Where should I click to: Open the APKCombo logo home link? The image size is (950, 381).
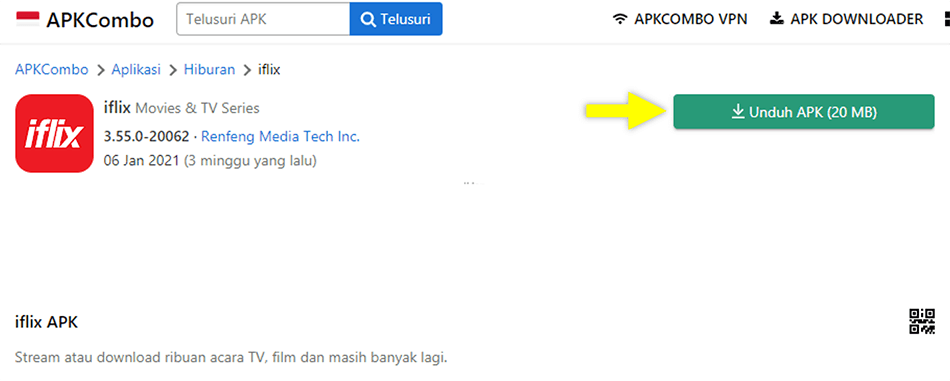point(84,20)
